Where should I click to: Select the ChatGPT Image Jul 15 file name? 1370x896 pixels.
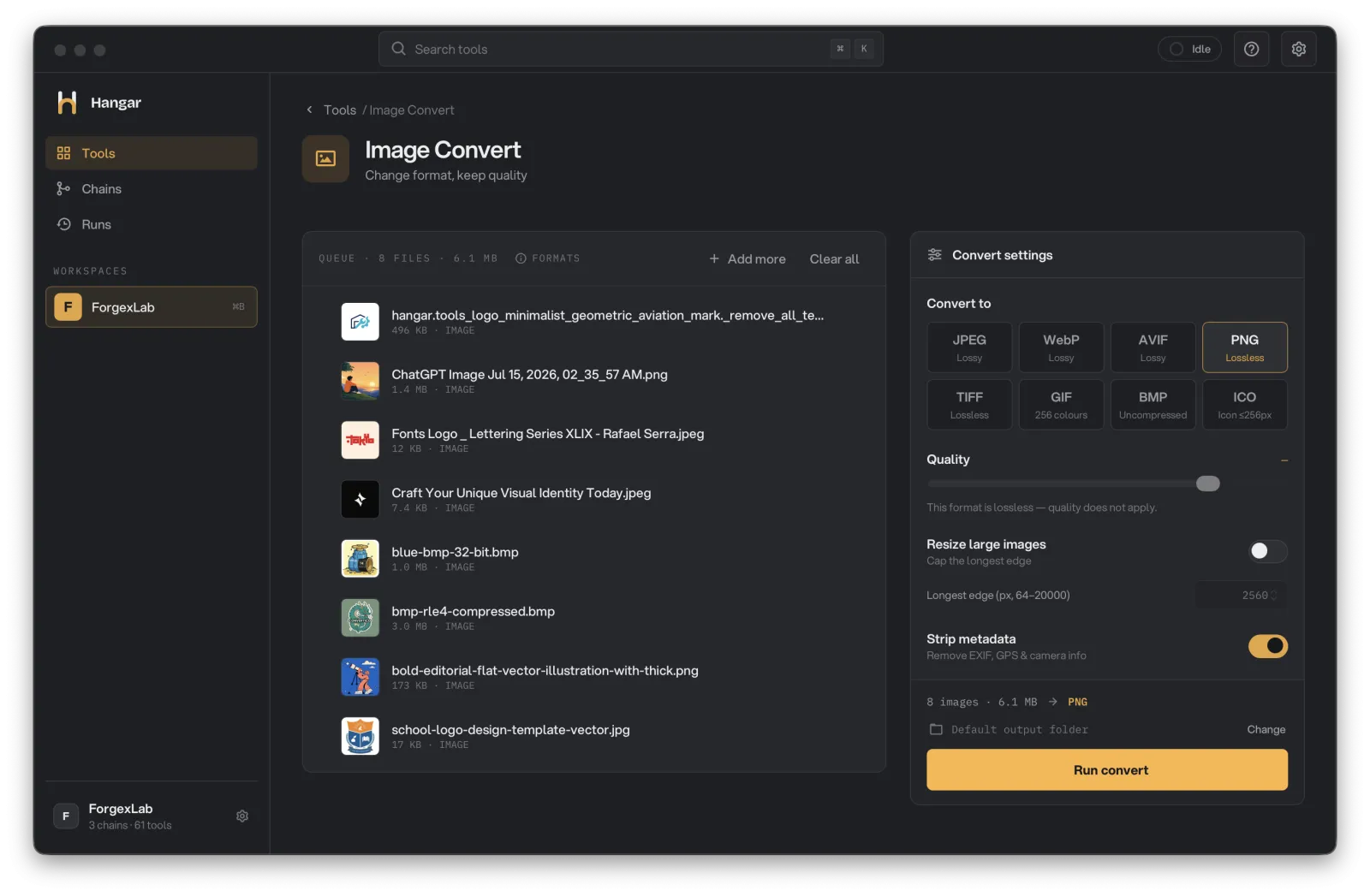(x=529, y=375)
